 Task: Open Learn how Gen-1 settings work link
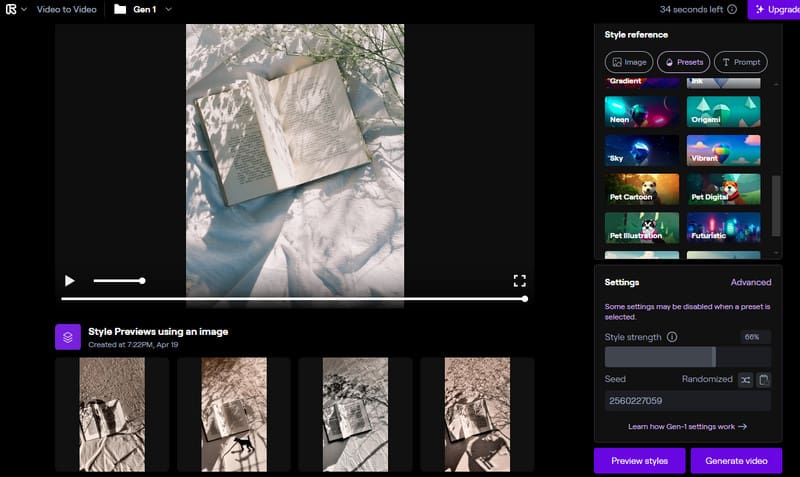click(x=687, y=426)
